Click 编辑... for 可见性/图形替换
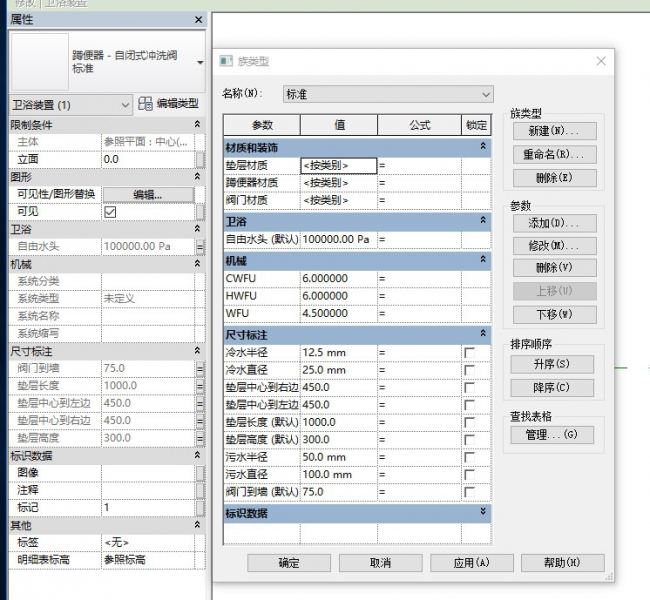This screenshot has height=600, width=650. pyautogui.click(x=147, y=194)
